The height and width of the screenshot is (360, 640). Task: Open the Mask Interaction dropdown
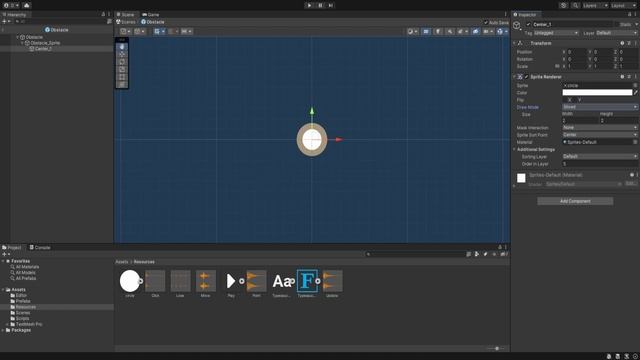click(x=600, y=128)
